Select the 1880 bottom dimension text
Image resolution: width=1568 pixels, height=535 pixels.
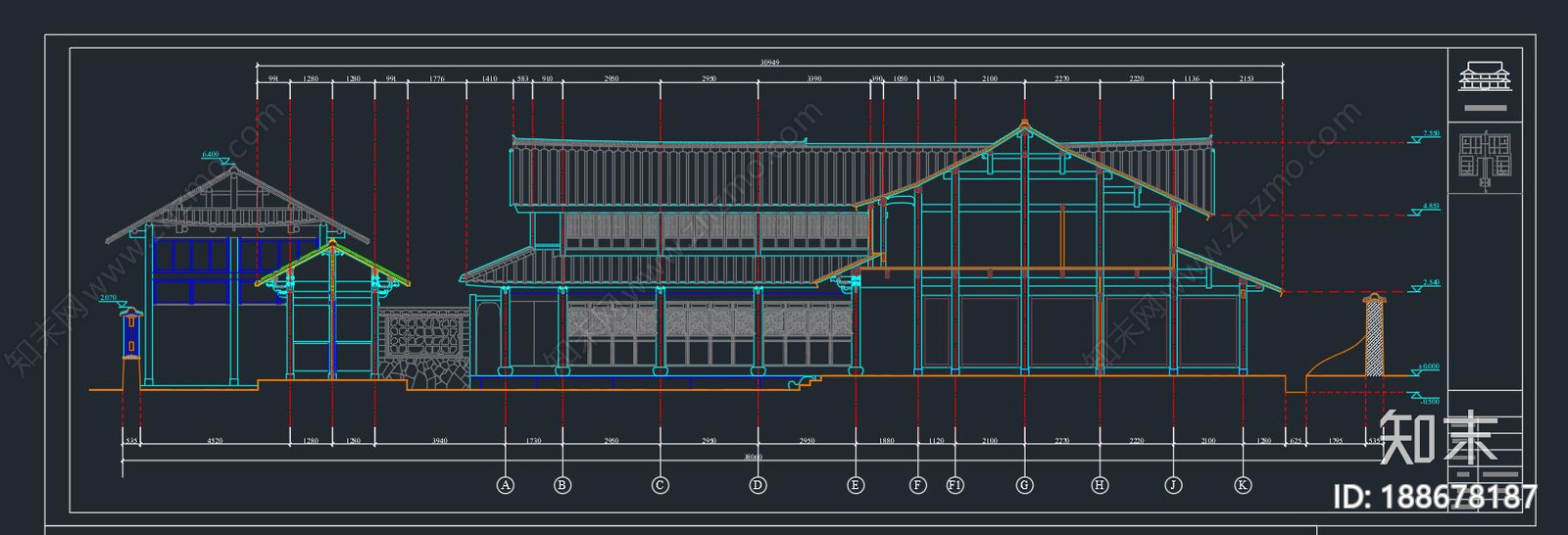click(887, 441)
